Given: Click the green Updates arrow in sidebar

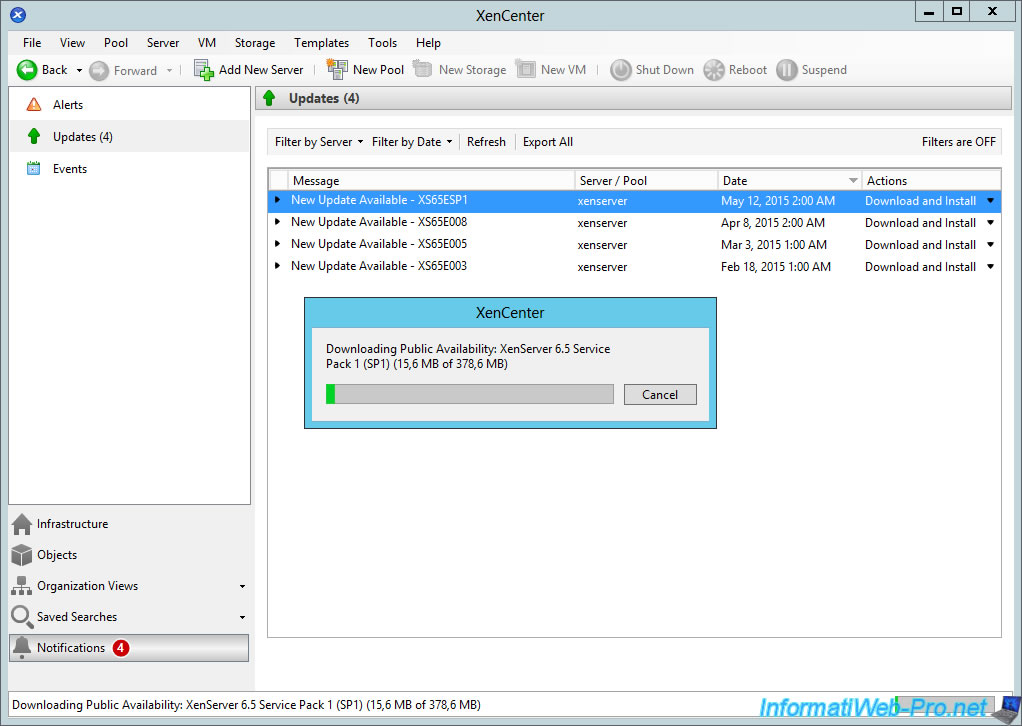Looking at the screenshot, I should pyautogui.click(x=34, y=136).
